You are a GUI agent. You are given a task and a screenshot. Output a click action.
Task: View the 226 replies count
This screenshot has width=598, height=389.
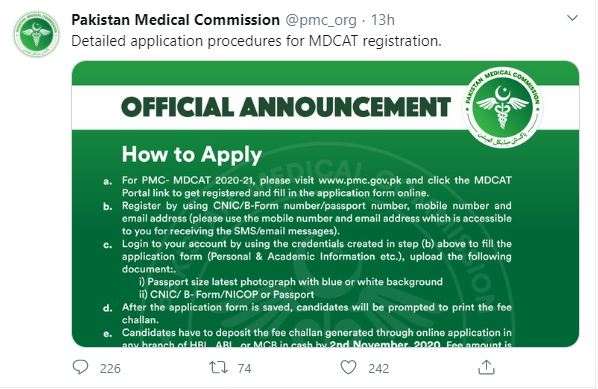point(110,368)
